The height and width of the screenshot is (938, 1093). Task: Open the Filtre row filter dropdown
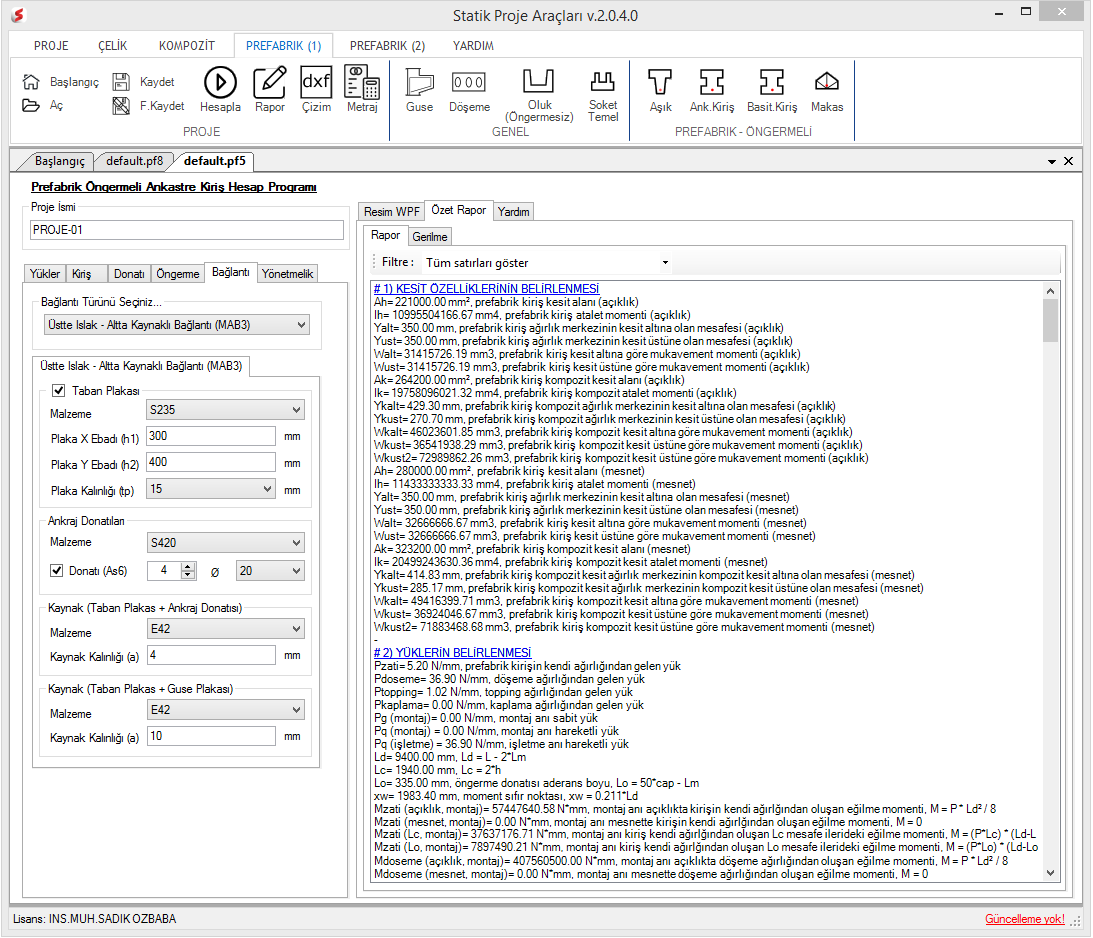coord(547,263)
